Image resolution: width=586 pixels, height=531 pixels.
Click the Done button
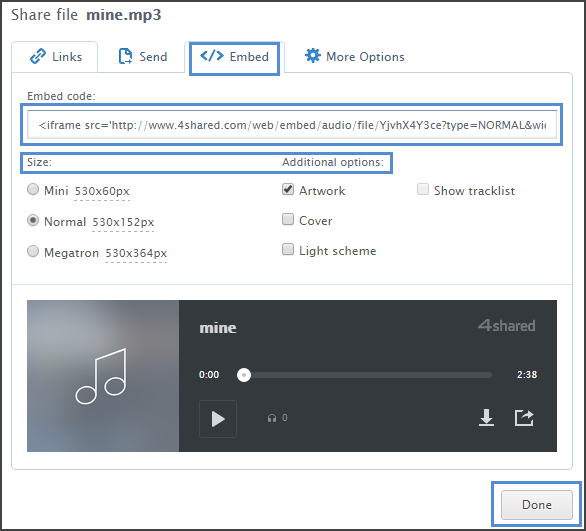[537, 505]
